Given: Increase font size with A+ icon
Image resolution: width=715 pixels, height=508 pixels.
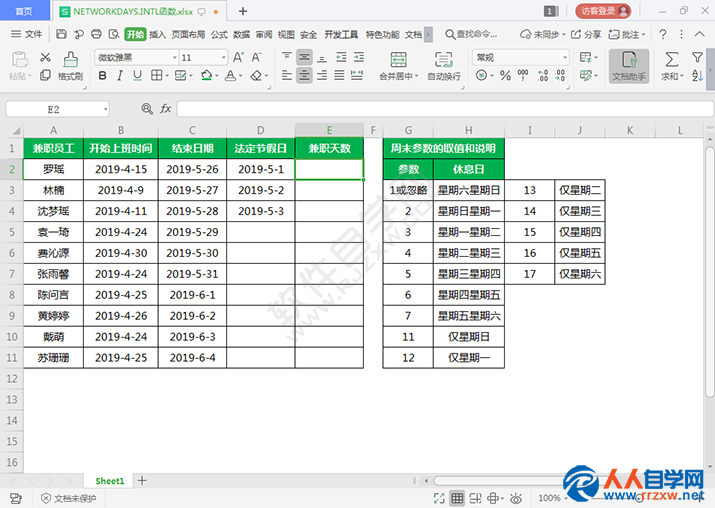Looking at the screenshot, I should pos(238,57).
